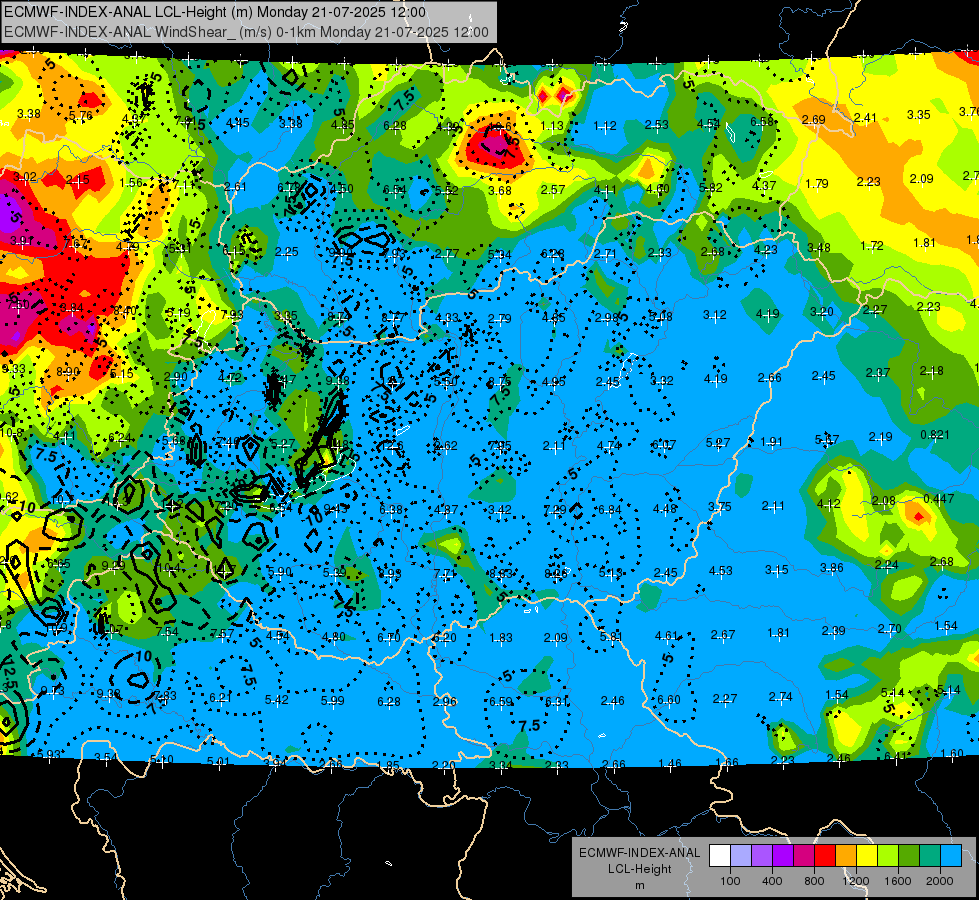
Task: Click the teal swatch in the legend
Action: (930, 856)
